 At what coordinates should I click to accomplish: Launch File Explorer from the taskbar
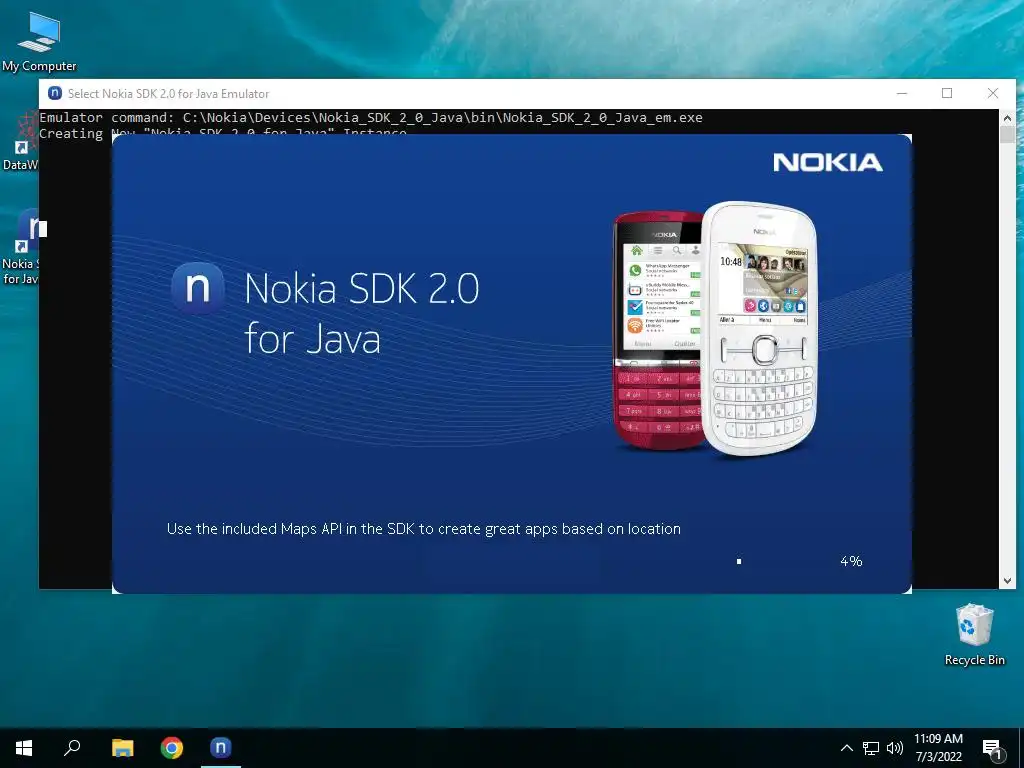point(122,748)
